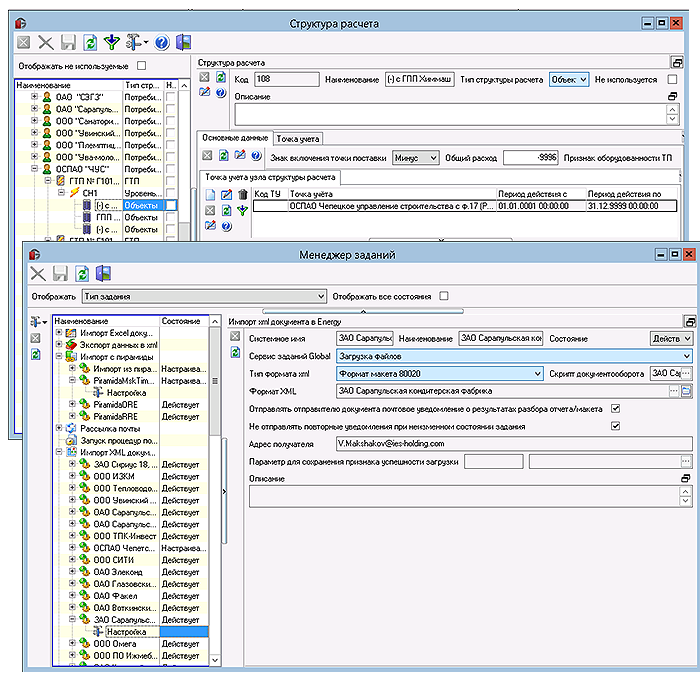
Task: Click the exit door icon in the Структура расчета toolbar
Action: click(183, 42)
